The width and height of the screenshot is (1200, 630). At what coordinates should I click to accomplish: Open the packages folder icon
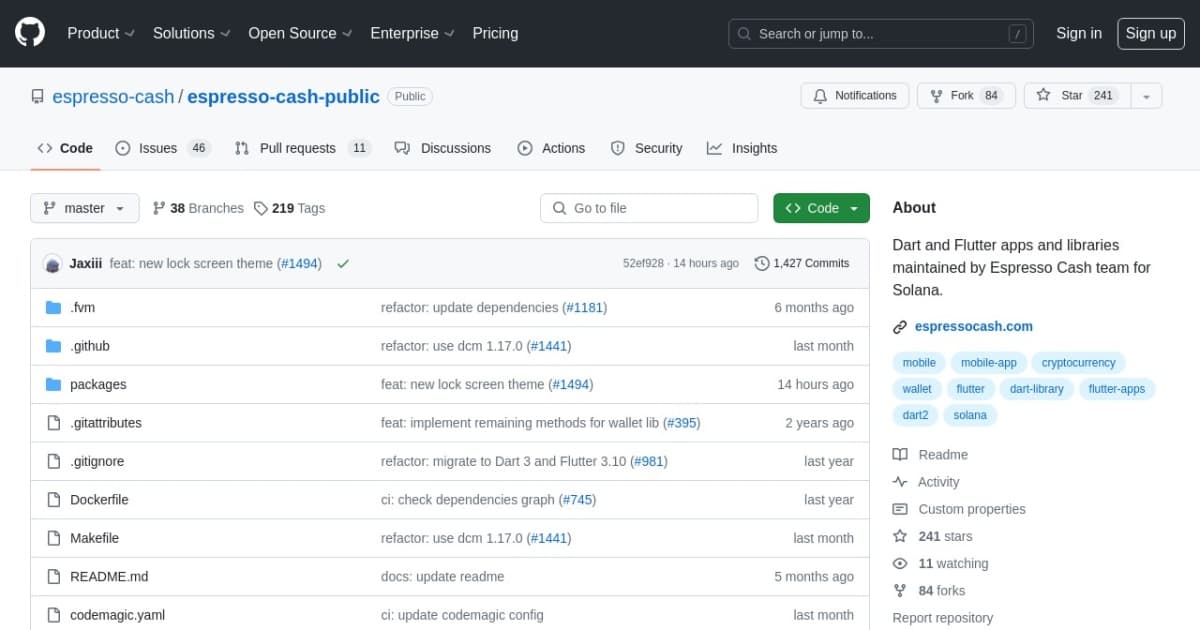pos(54,384)
